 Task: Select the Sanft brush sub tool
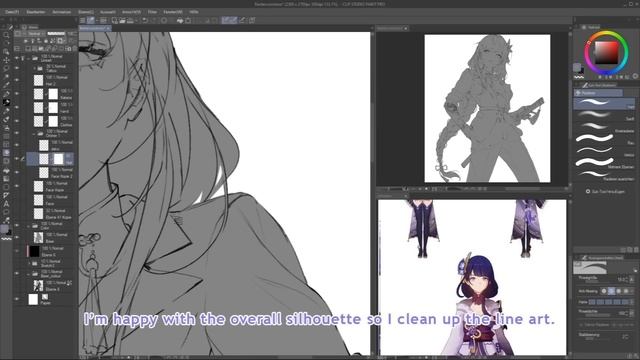[604, 115]
